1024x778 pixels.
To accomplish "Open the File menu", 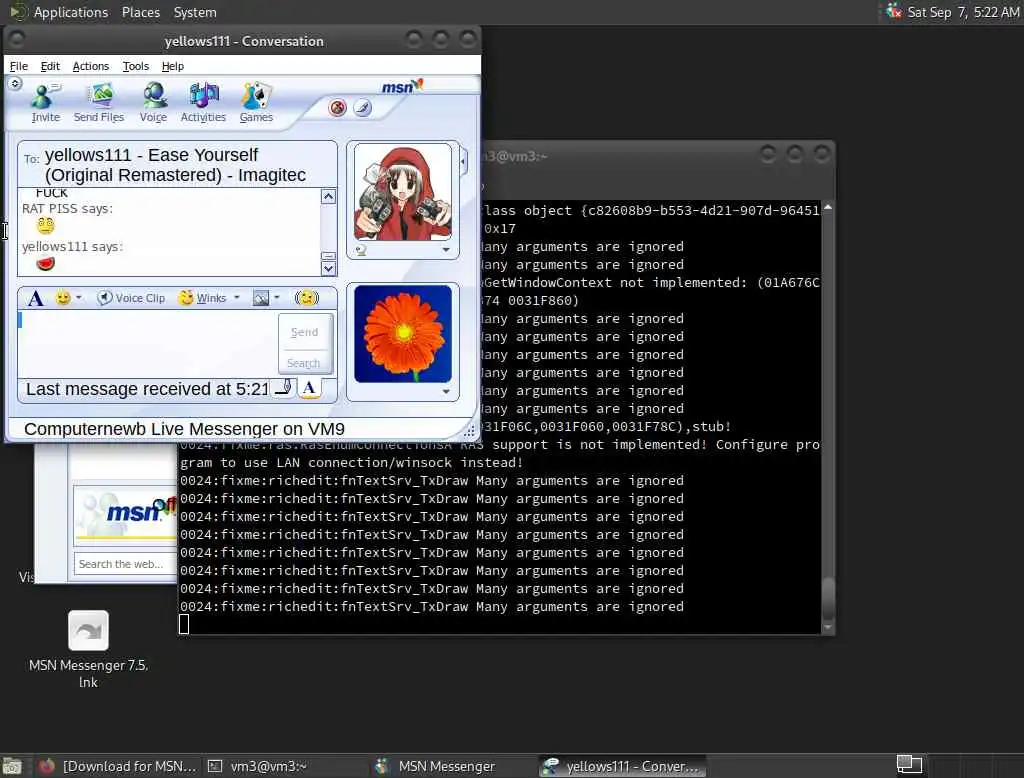I will pos(18,66).
